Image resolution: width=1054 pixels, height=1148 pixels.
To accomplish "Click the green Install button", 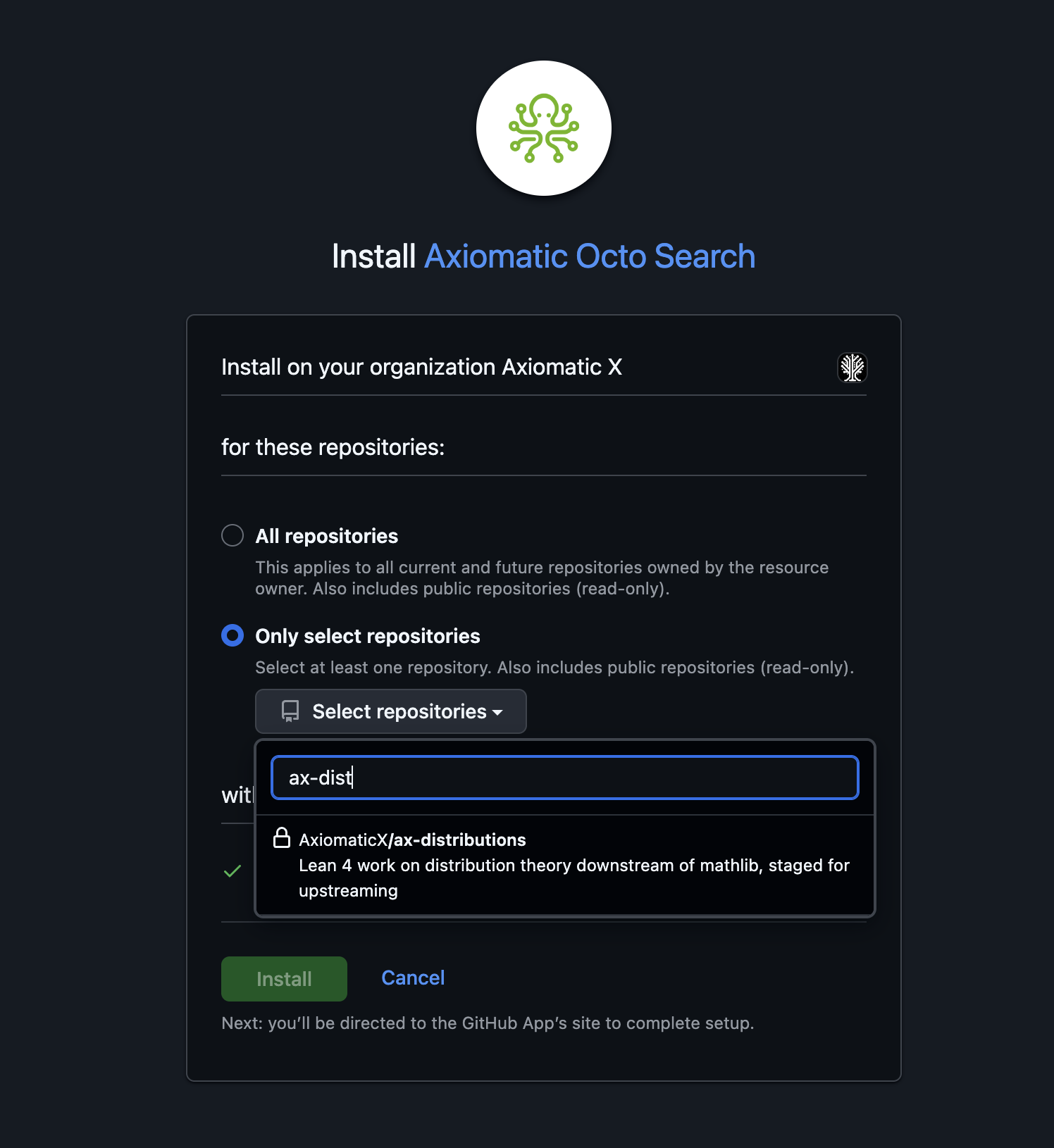I will click(x=284, y=979).
